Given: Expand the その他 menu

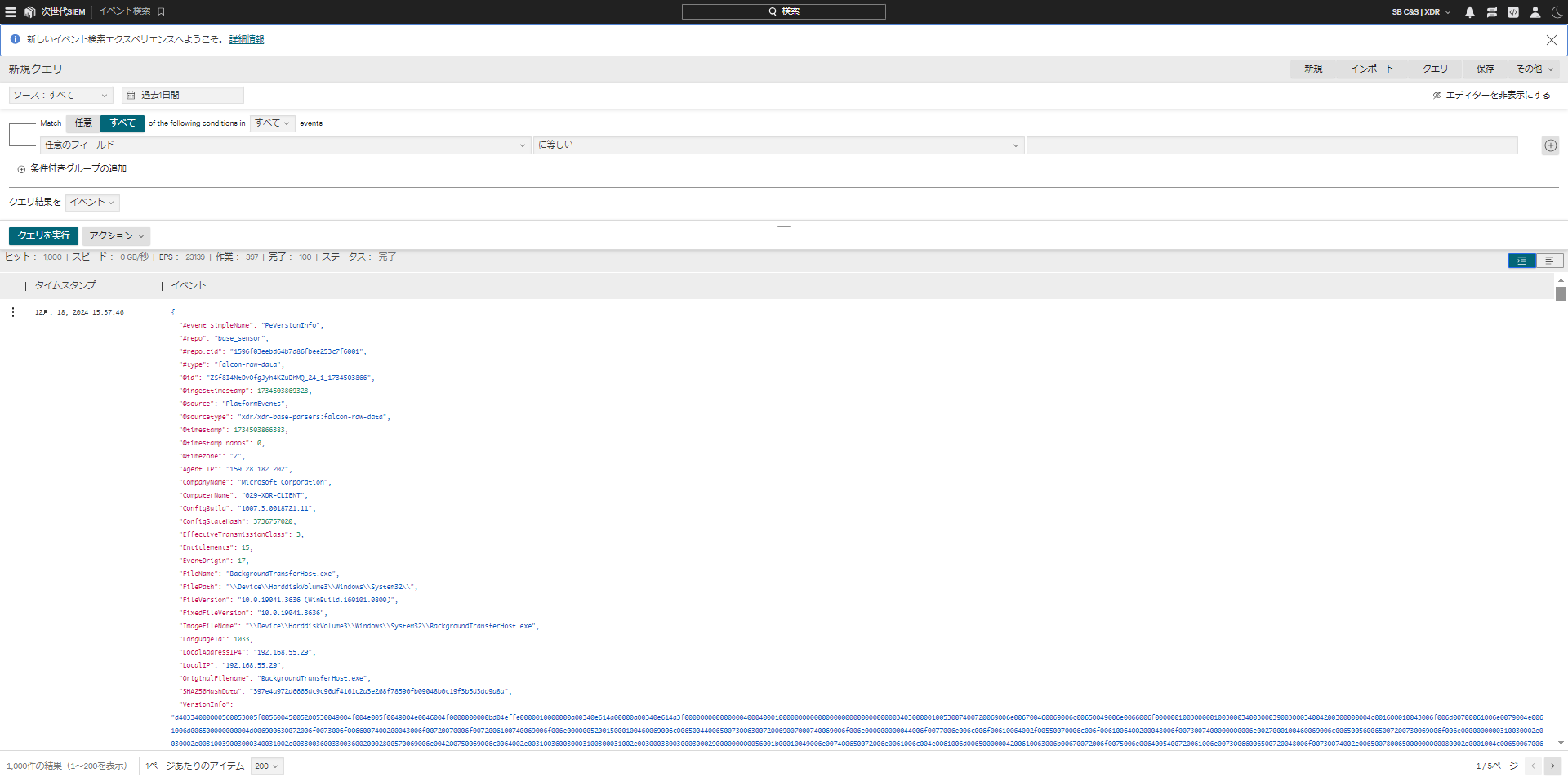Looking at the screenshot, I should (1535, 69).
